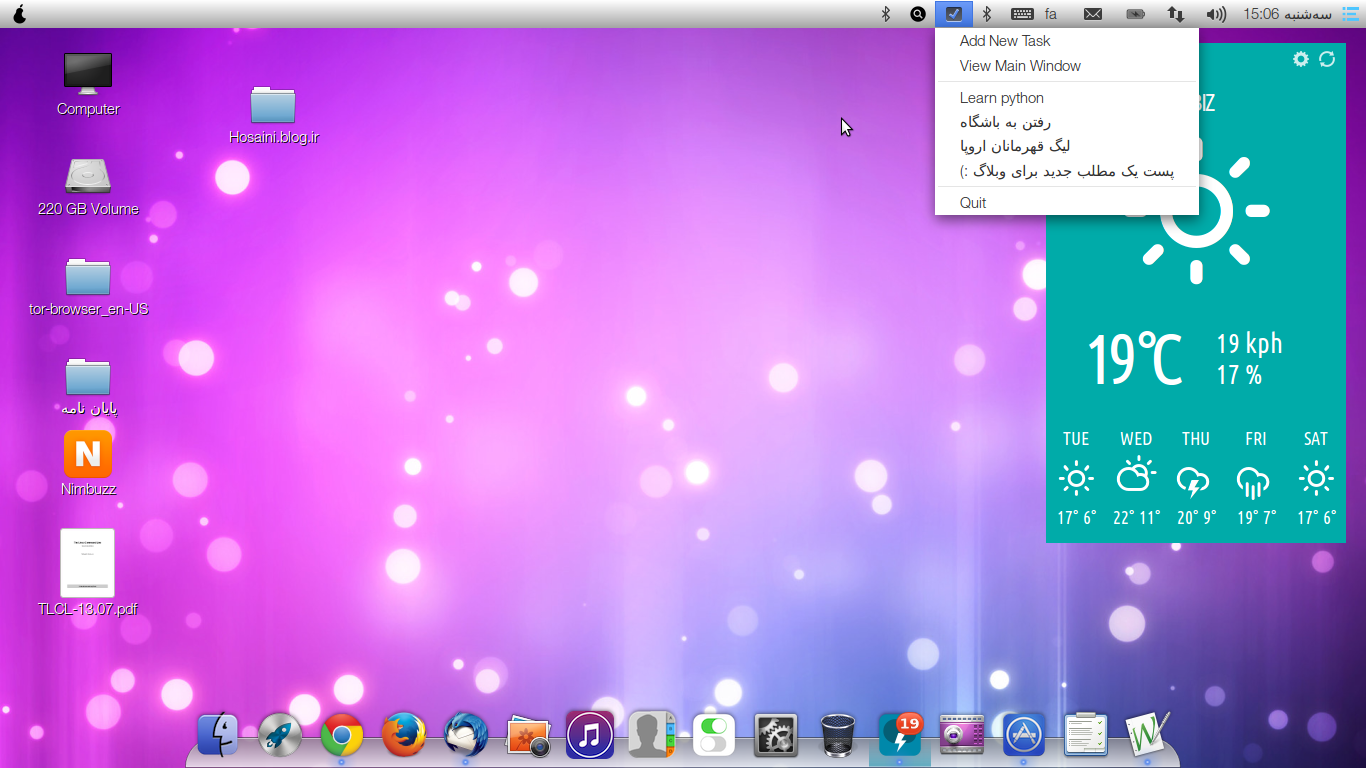Screen dimensions: 1366x768
Task: Select the Nimbuzz desktop shortcut
Action: [88, 455]
